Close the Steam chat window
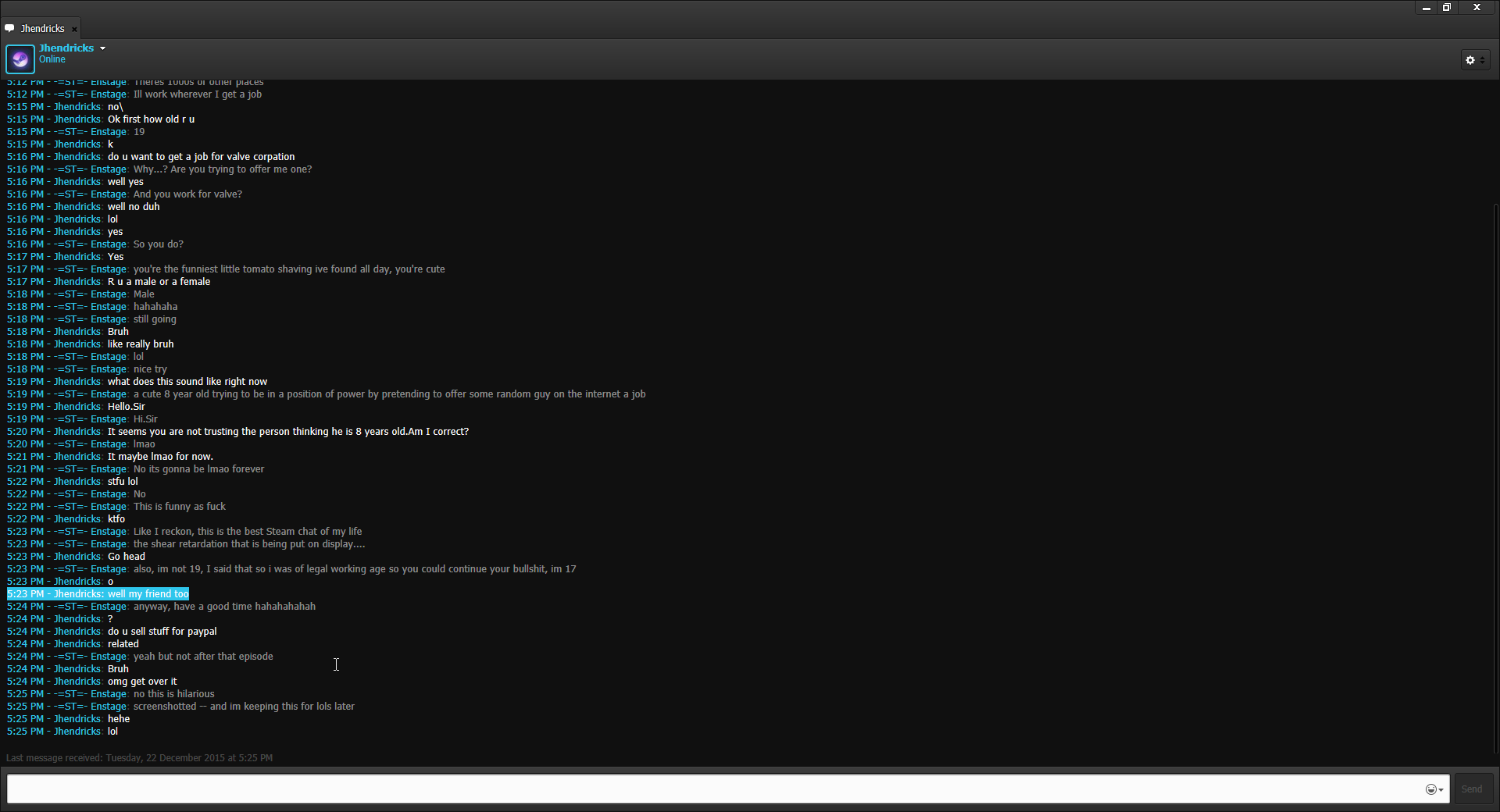The width and height of the screenshot is (1500, 812). (x=1477, y=8)
